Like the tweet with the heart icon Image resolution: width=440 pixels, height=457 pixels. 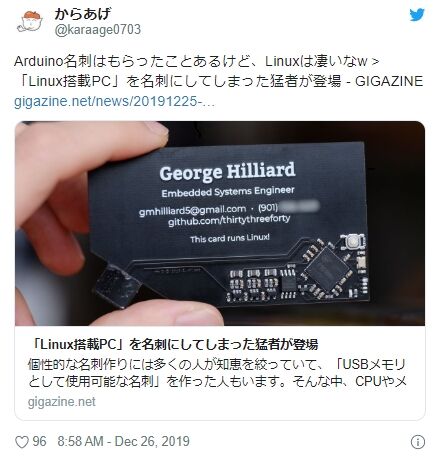tap(22, 442)
